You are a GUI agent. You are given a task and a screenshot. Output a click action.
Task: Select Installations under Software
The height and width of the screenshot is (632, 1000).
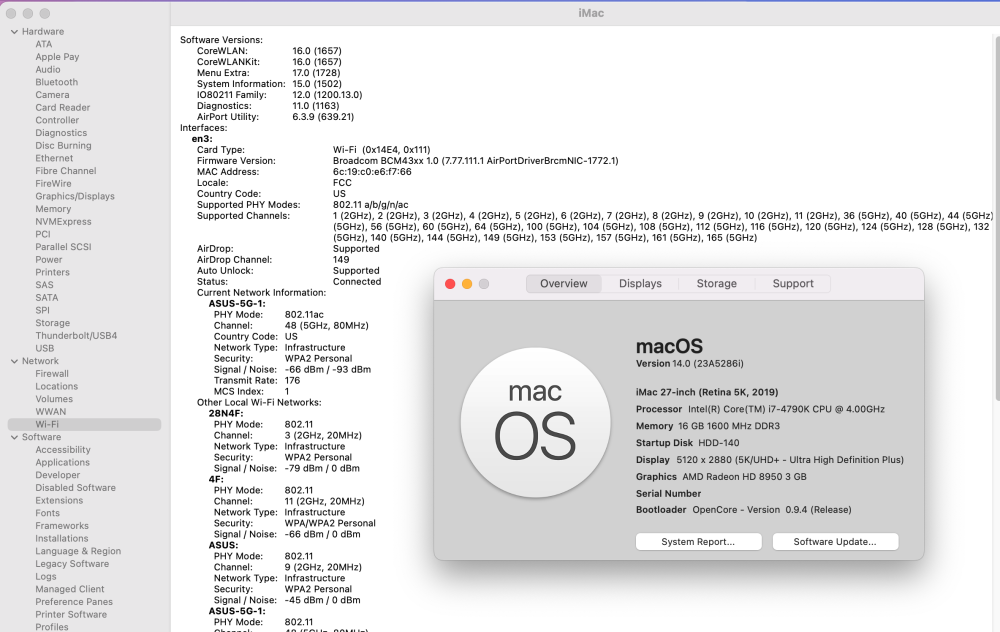click(x=62, y=538)
